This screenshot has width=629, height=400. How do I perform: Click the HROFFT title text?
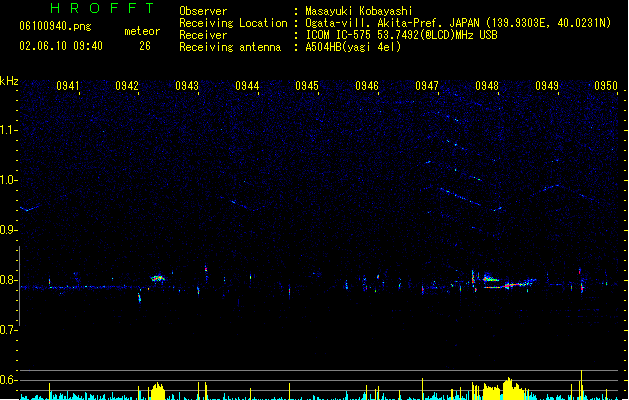point(102,8)
